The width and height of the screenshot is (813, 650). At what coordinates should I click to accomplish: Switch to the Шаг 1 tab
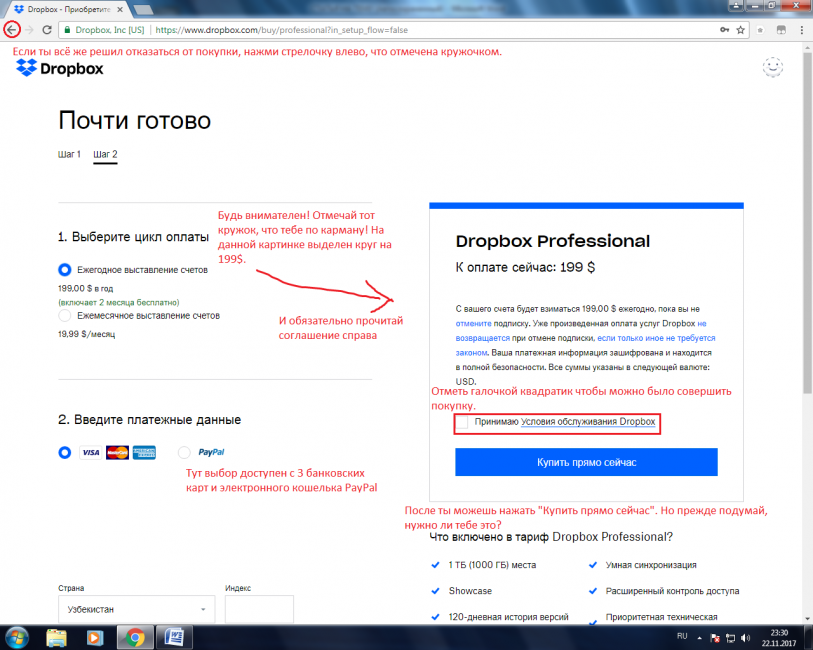point(69,154)
